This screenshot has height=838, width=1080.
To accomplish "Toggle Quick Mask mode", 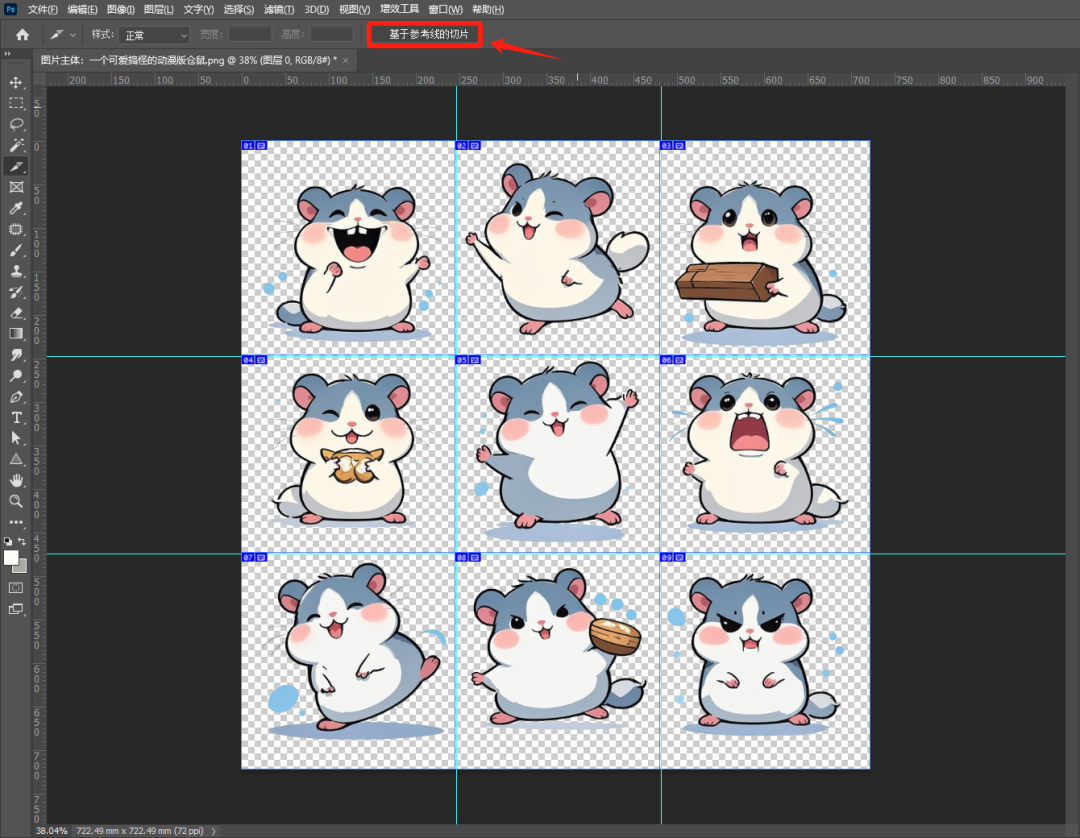I will [16, 587].
